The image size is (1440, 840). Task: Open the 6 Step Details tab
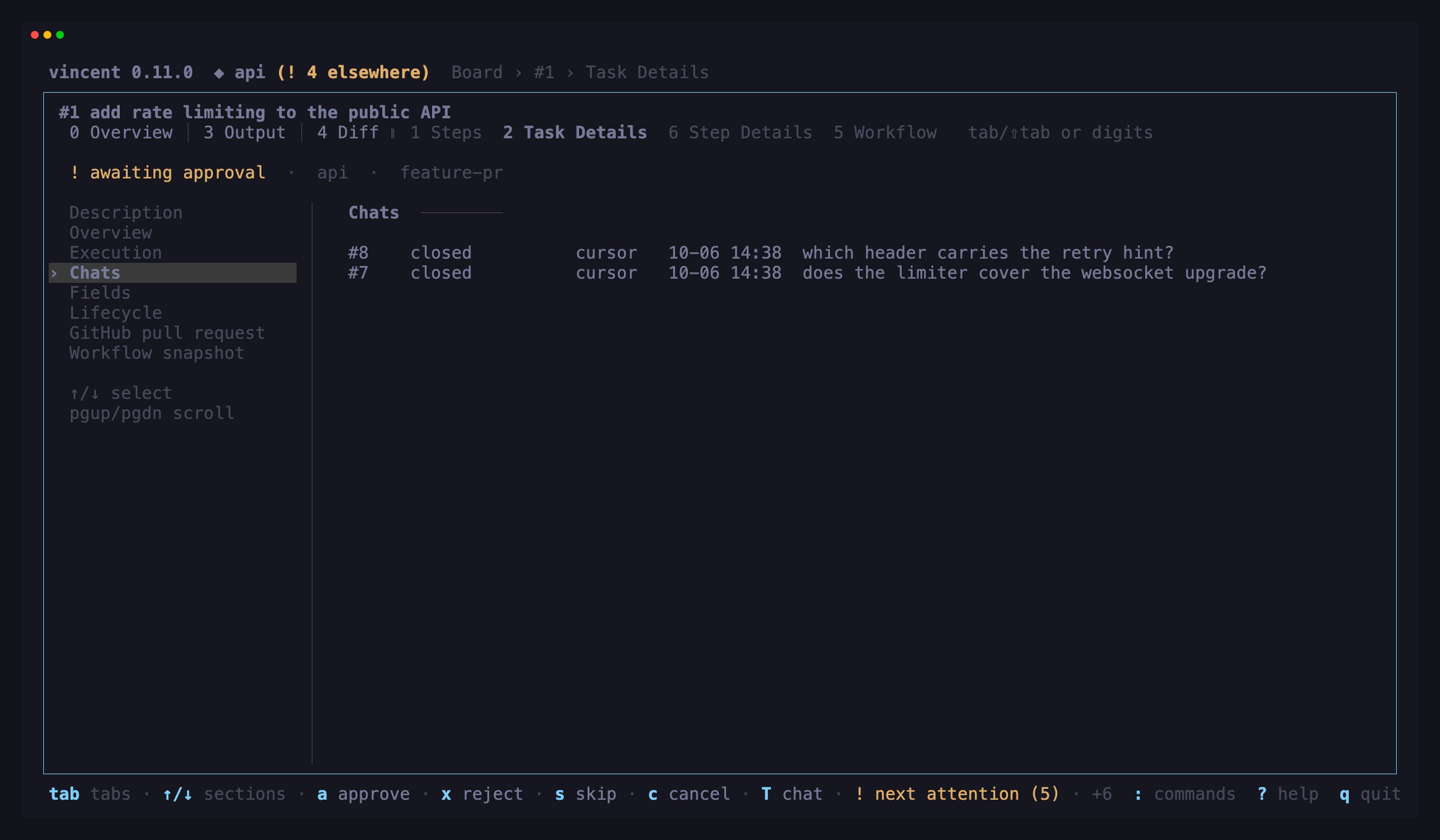(740, 133)
